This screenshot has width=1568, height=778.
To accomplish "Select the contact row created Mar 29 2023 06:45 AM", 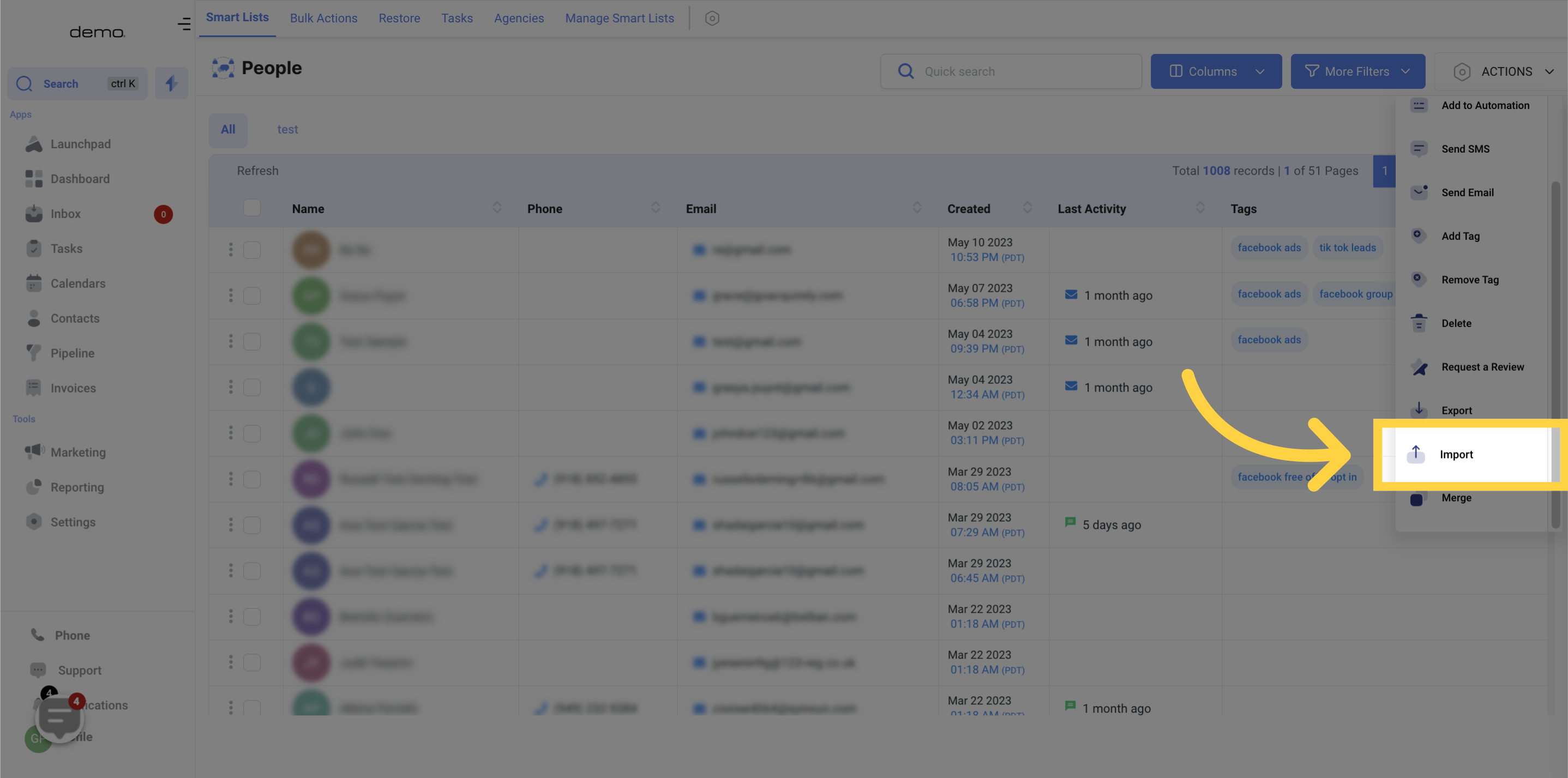I will [252, 571].
